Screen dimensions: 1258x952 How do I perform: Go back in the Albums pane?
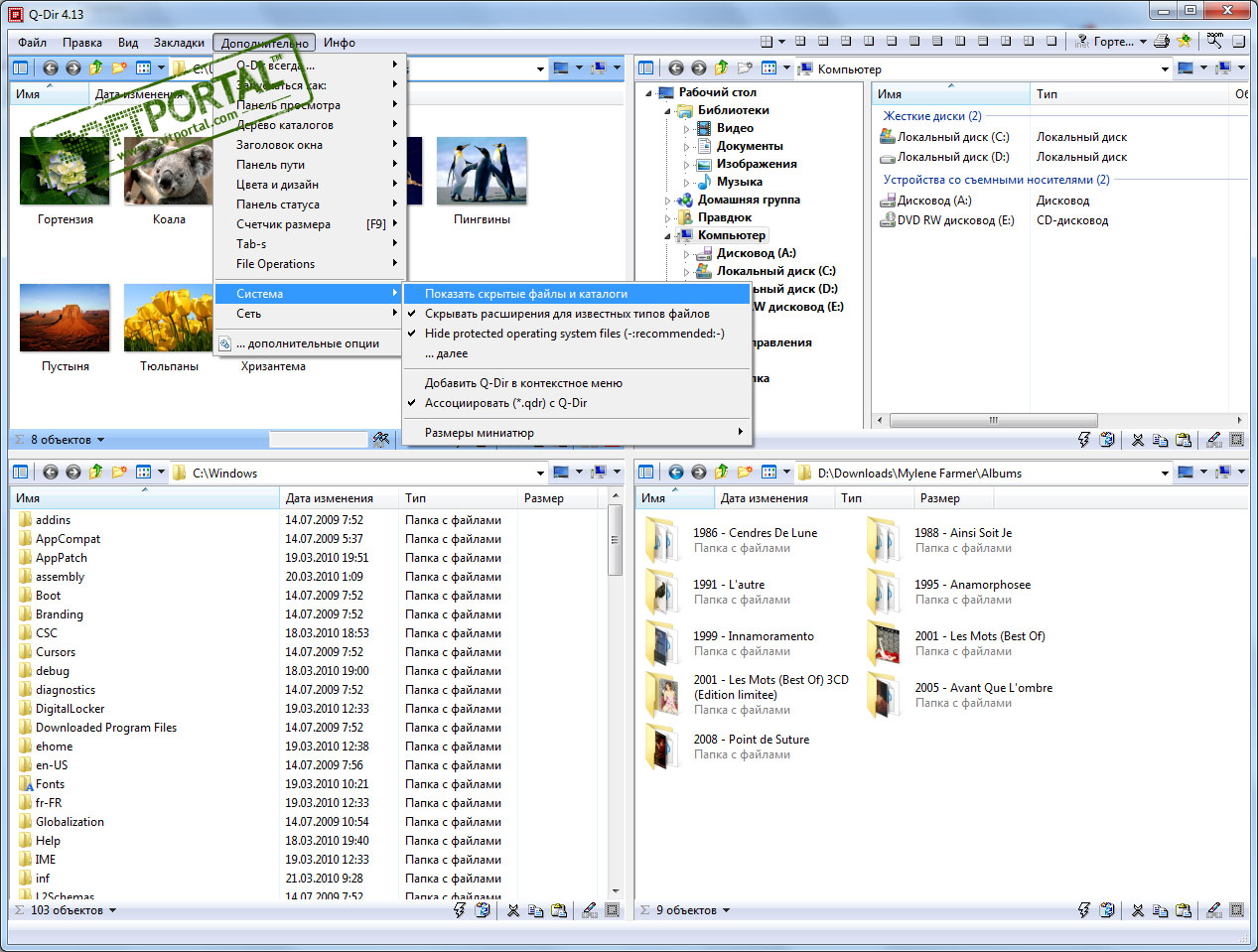675,473
